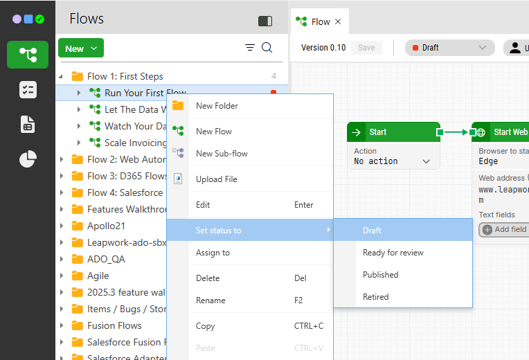
Task: Open the pie chart reporting icon
Action: point(28,159)
